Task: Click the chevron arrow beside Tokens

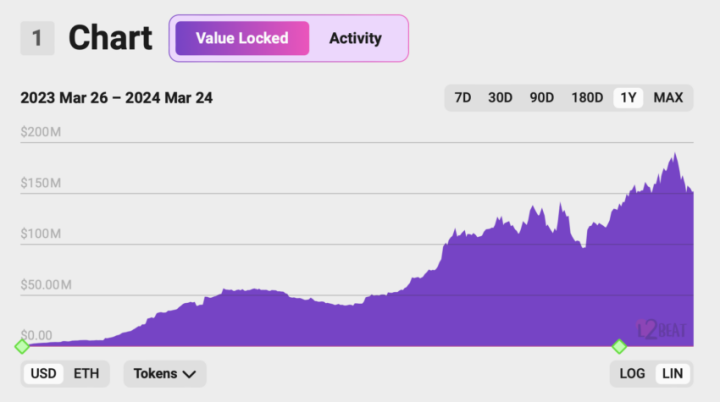Action: click(189, 374)
